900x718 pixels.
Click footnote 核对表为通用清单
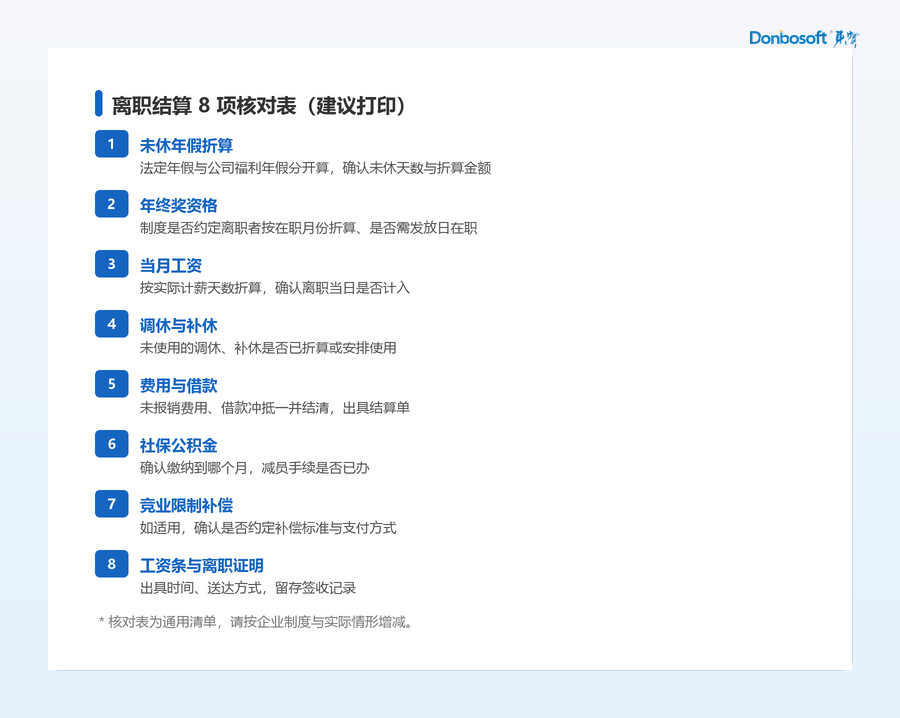point(162,622)
